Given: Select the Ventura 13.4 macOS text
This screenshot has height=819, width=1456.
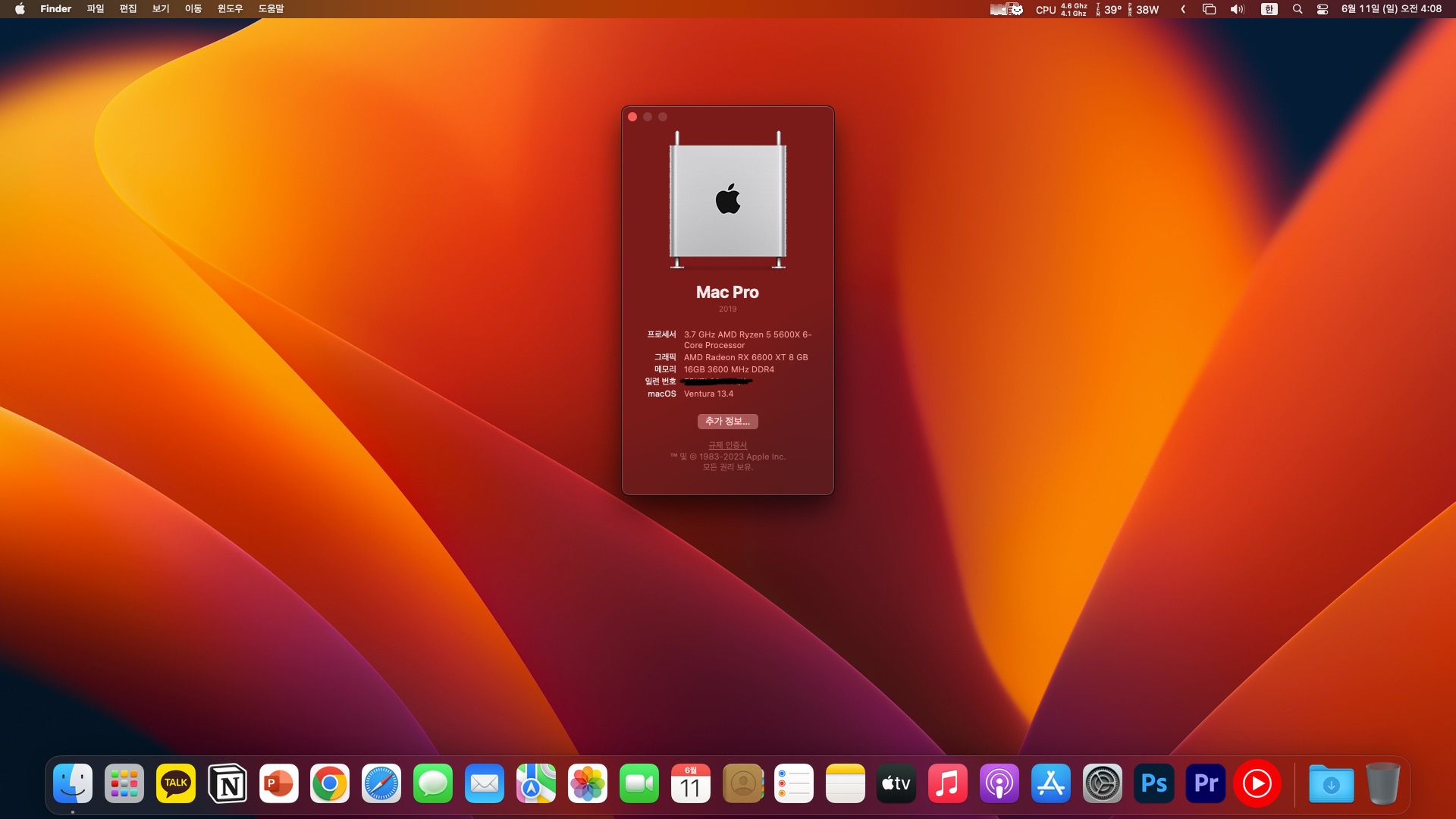Looking at the screenshot, I should [x=708, y=394].
